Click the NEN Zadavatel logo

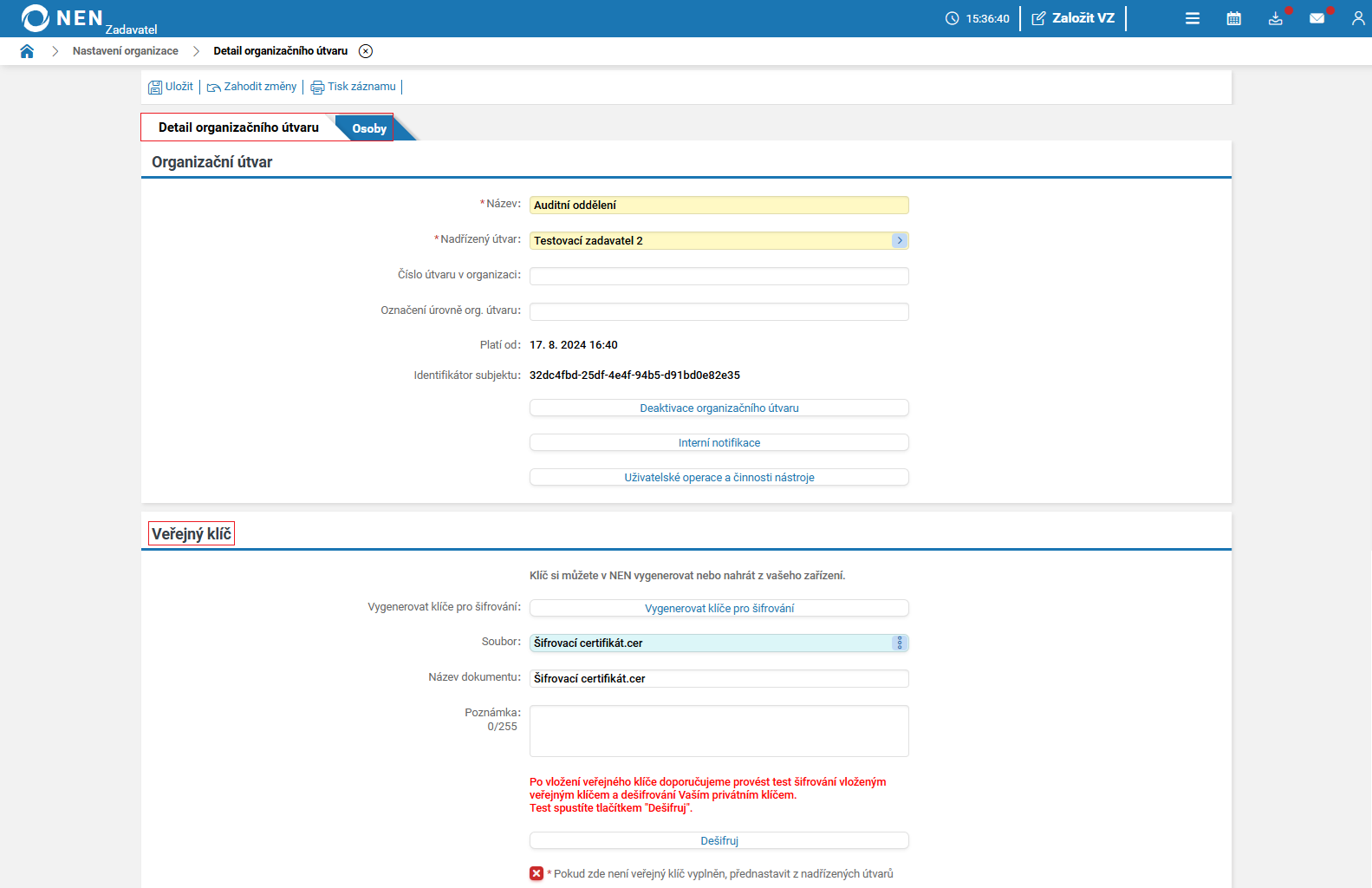coord(88,18)
